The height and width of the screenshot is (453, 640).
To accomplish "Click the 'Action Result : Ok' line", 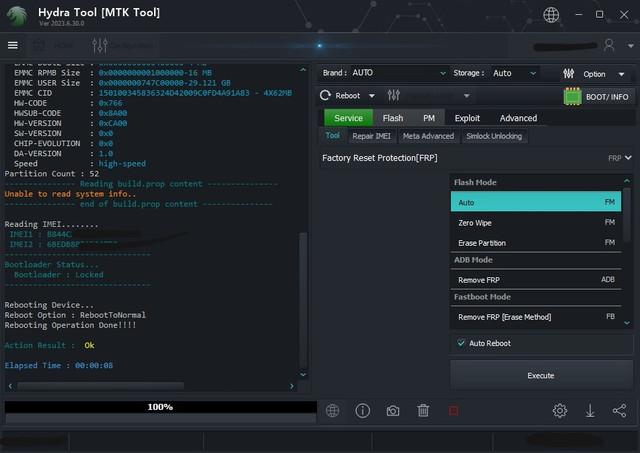I will [49, 345].
